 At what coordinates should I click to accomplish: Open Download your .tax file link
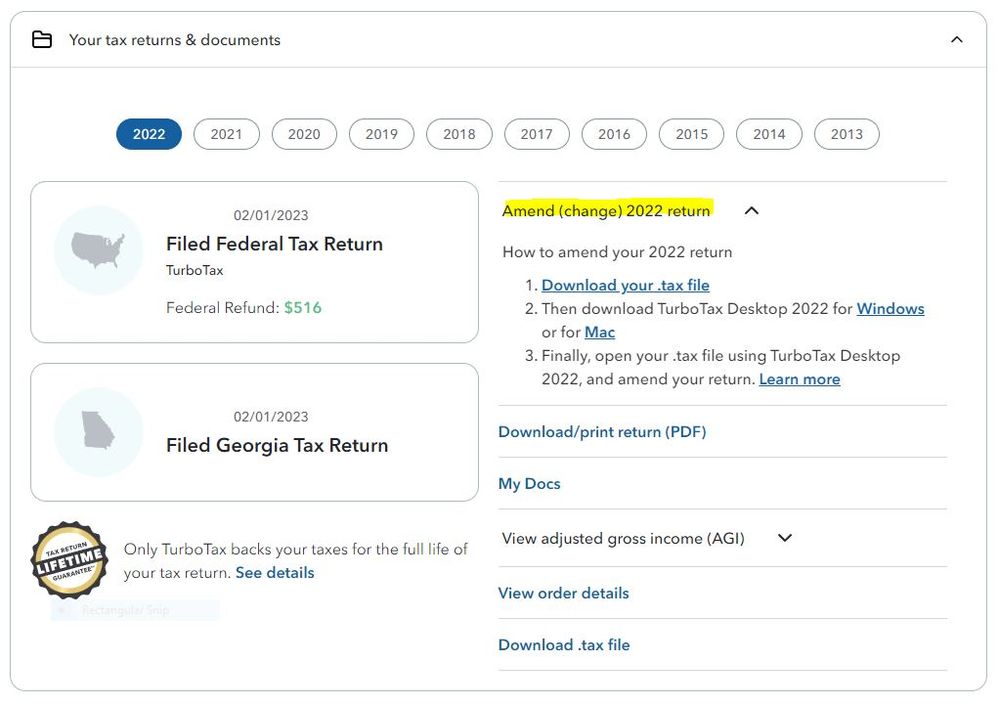pos(626,285)
